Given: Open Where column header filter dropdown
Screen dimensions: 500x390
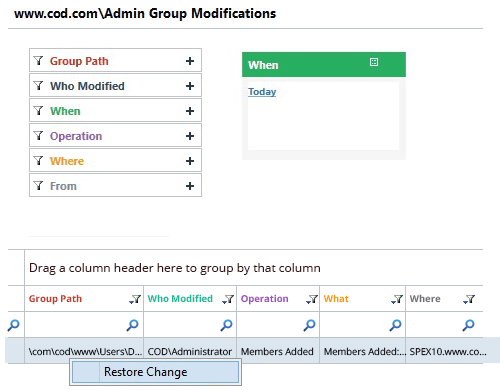Looking at the screenshot, I should click(x=469, y=299).
